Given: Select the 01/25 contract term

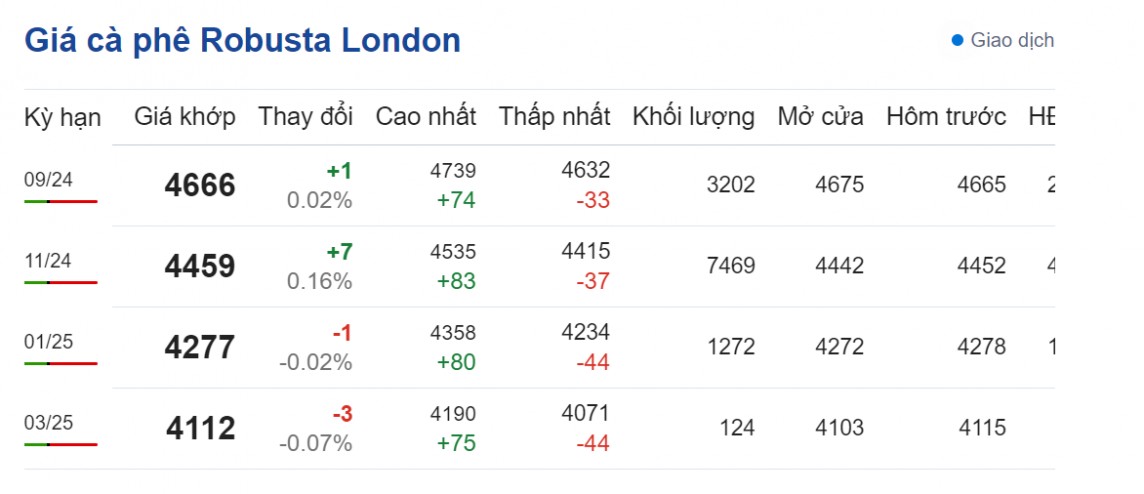Looking at the screenshot, I should [48, 341].
